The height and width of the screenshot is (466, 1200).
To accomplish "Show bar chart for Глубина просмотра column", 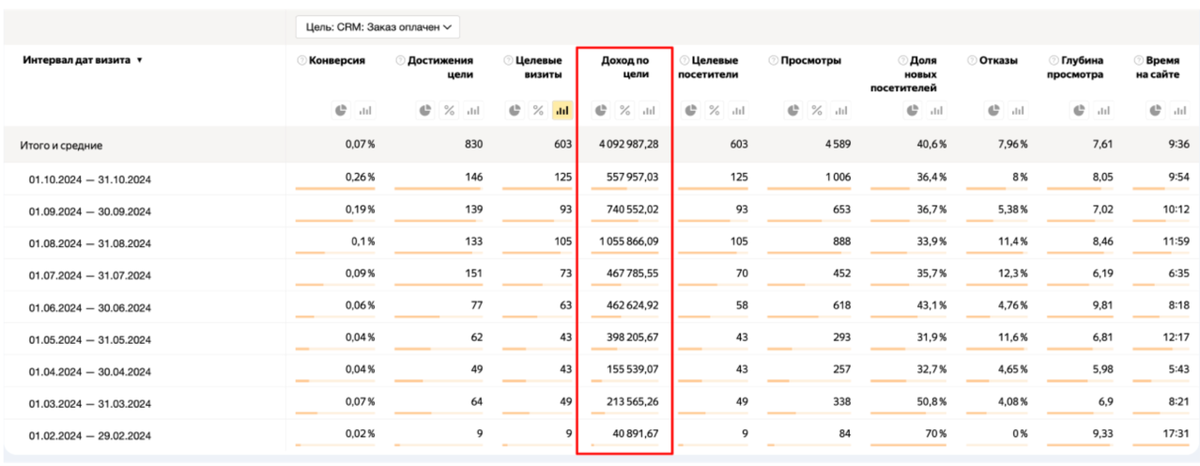I will (x=1103, y=110).
